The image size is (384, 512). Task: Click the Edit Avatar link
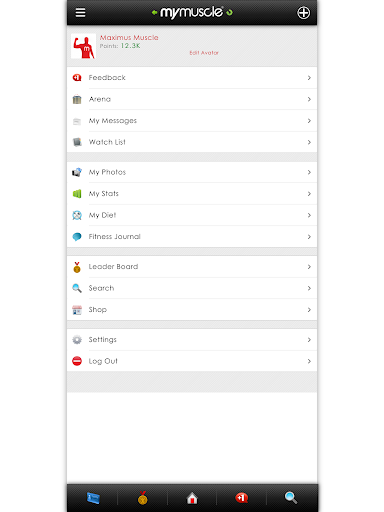pos(204,53)
